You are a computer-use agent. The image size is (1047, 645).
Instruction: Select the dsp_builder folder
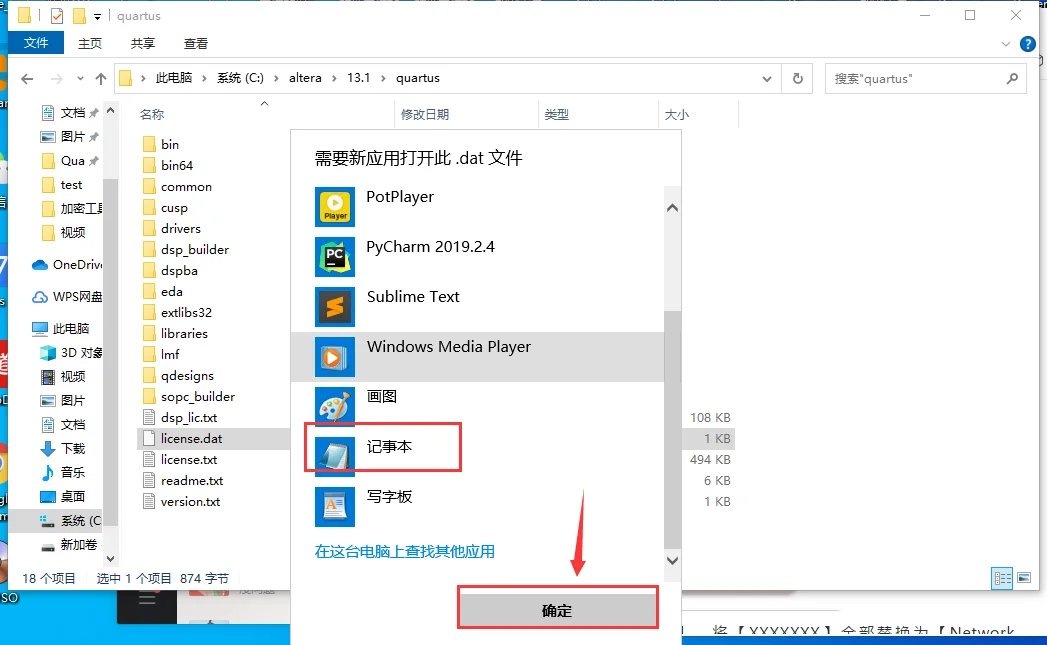pos(186,250)
